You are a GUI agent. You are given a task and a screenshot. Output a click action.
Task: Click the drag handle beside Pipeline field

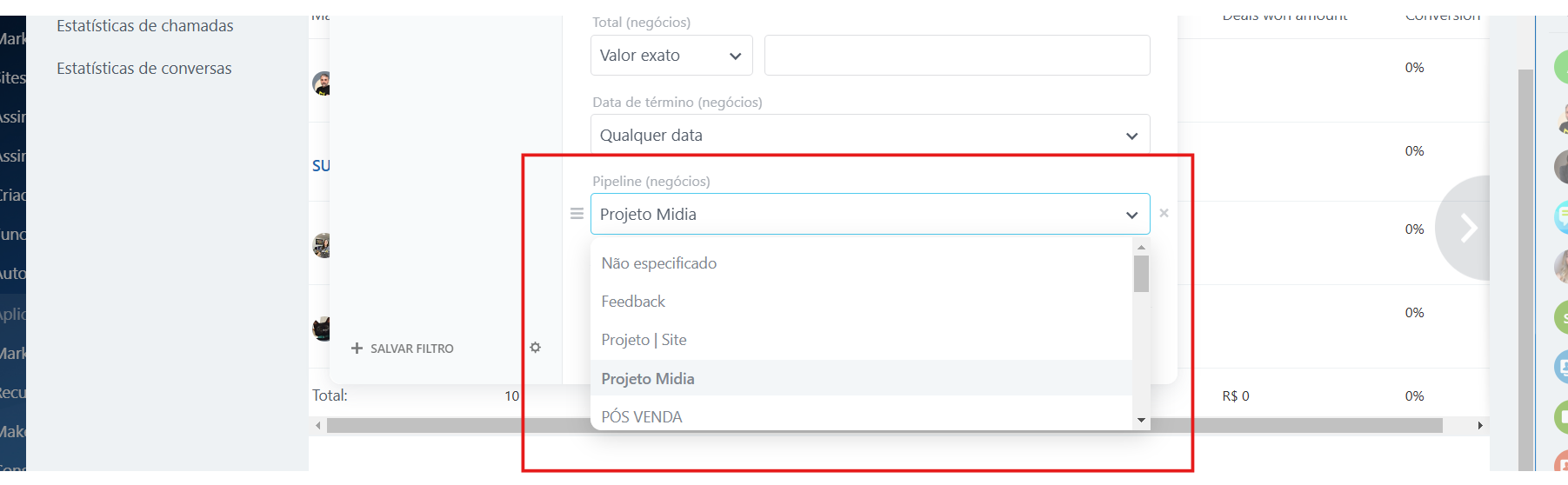click(x=577, y=214)
